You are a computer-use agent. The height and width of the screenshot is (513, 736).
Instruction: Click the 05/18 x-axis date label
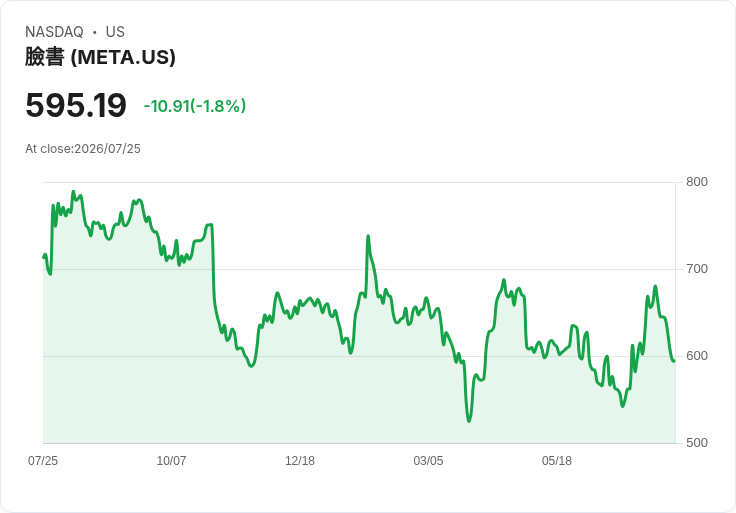pyautogui.click(x=557, y=461)
